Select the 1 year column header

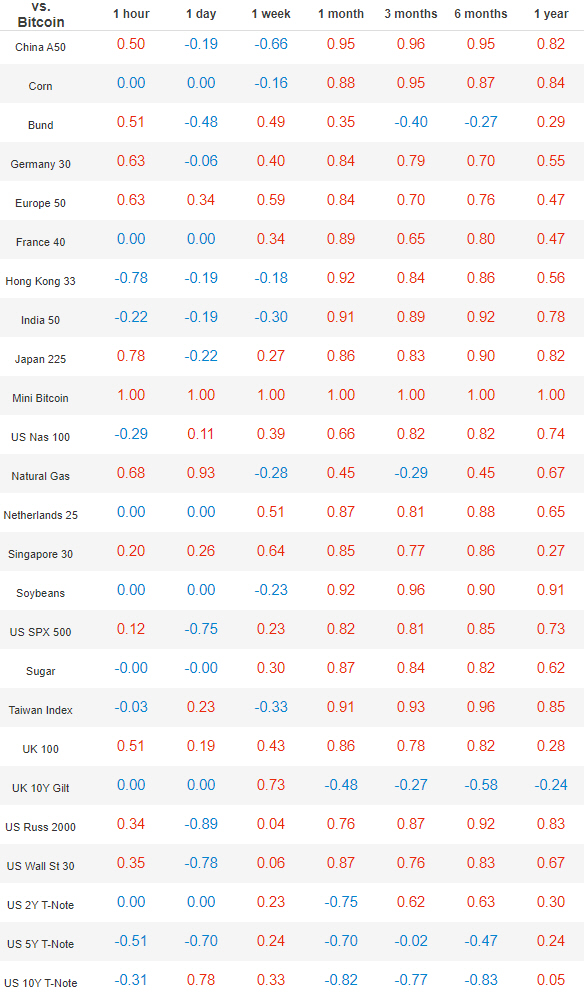(x=551, y=13)
